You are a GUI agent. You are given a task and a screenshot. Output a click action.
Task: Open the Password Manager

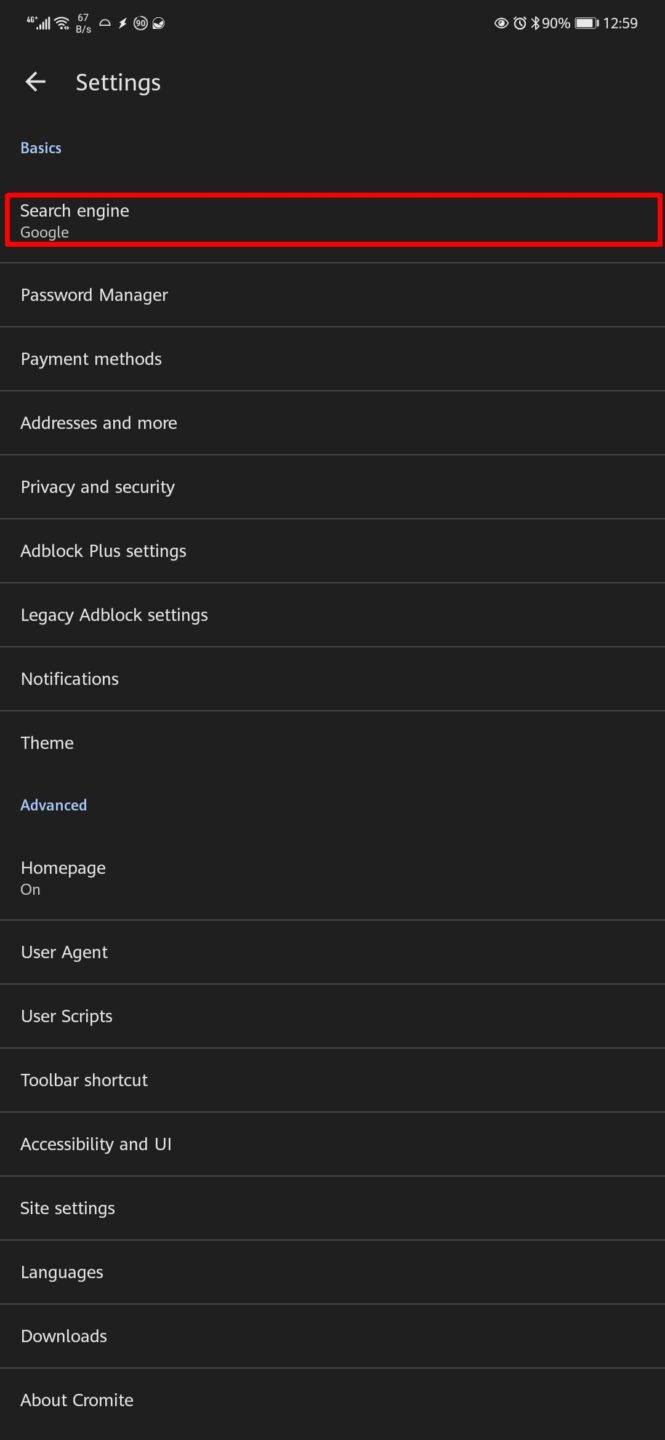332,294
